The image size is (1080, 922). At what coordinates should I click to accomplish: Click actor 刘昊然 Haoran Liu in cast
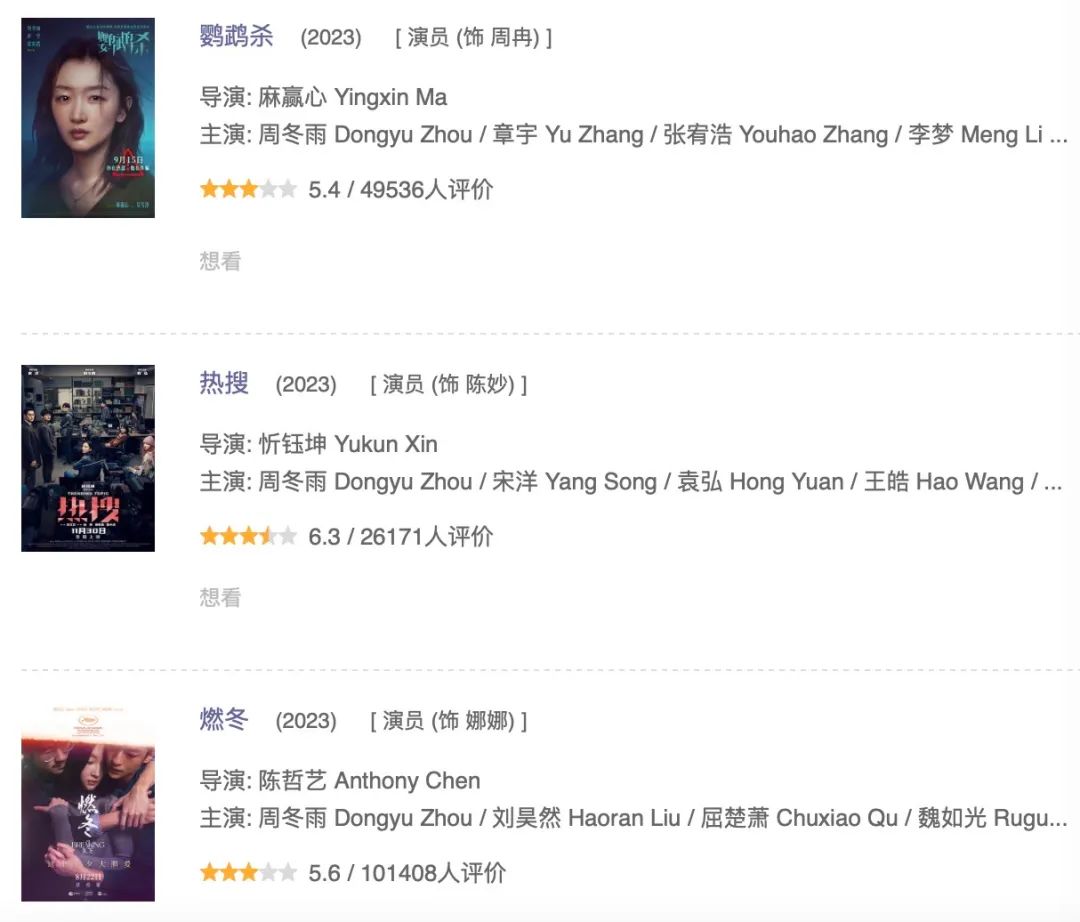click(x=586, y=819)
